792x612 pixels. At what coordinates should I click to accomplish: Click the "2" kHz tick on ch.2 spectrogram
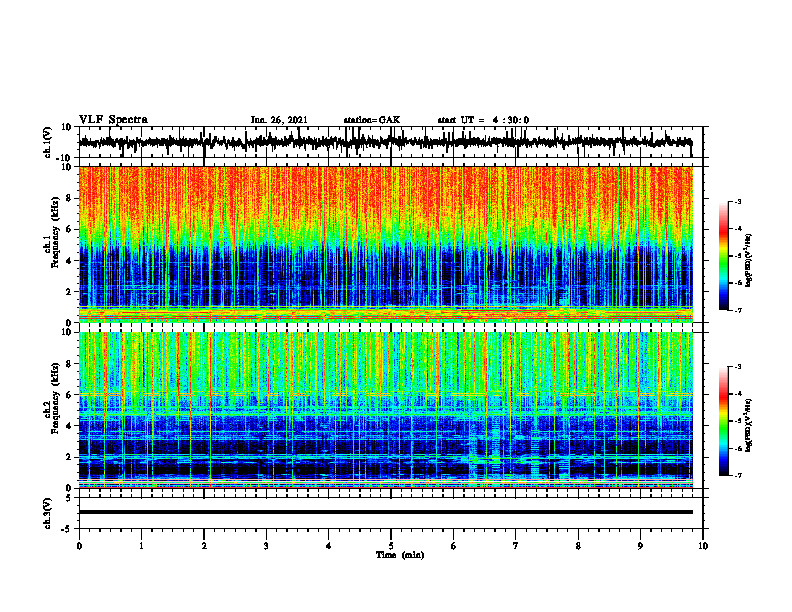point(69,457)
